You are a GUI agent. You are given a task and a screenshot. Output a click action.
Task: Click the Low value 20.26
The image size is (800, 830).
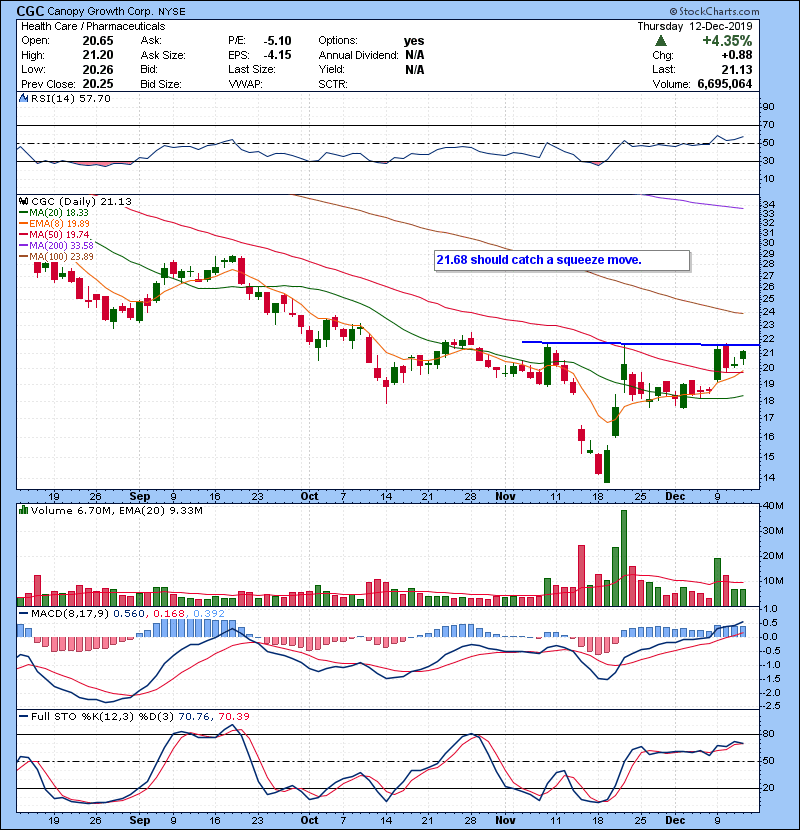point(98,69)
